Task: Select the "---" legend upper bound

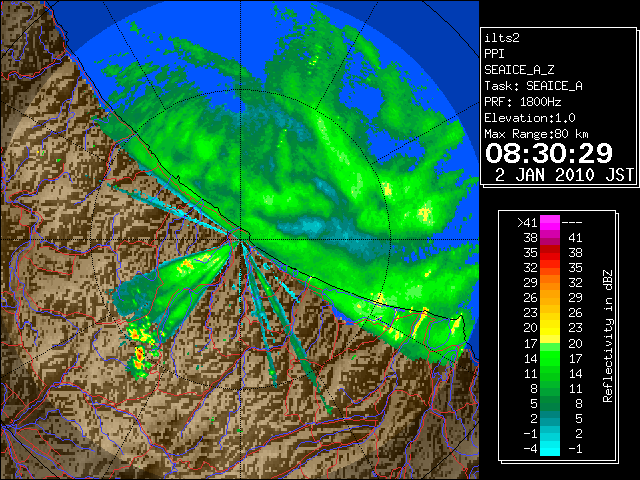Action: click(572, 223)
